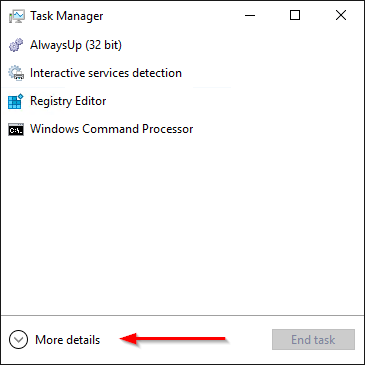This screenshot has height=365, width=365.
Task: Click the Task Manager title text
Action: pyautogui.click(x=67, y=16)
